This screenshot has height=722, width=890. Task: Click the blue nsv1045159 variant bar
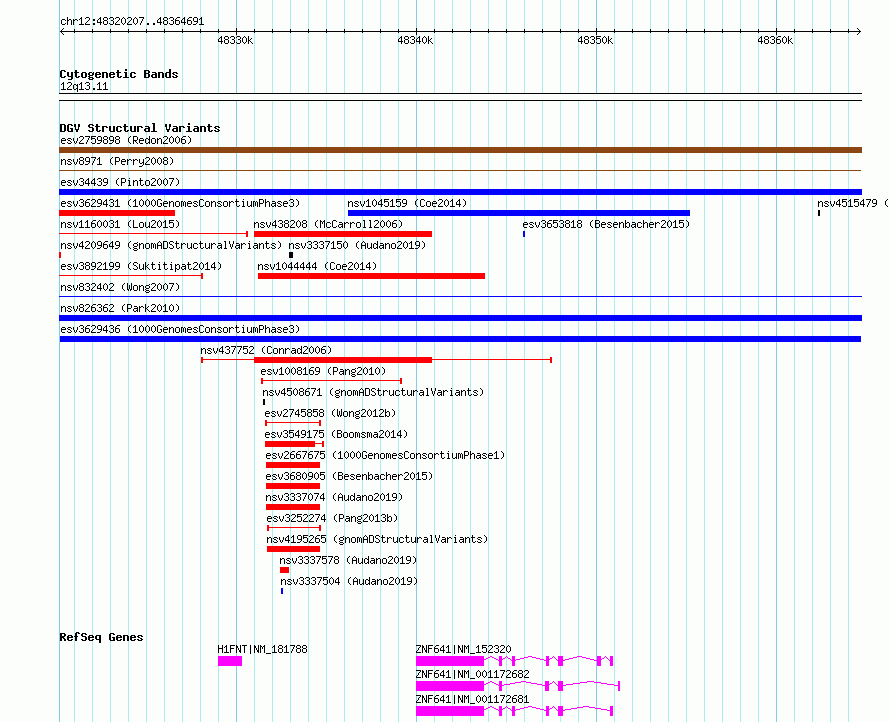(x=519, y=213)
